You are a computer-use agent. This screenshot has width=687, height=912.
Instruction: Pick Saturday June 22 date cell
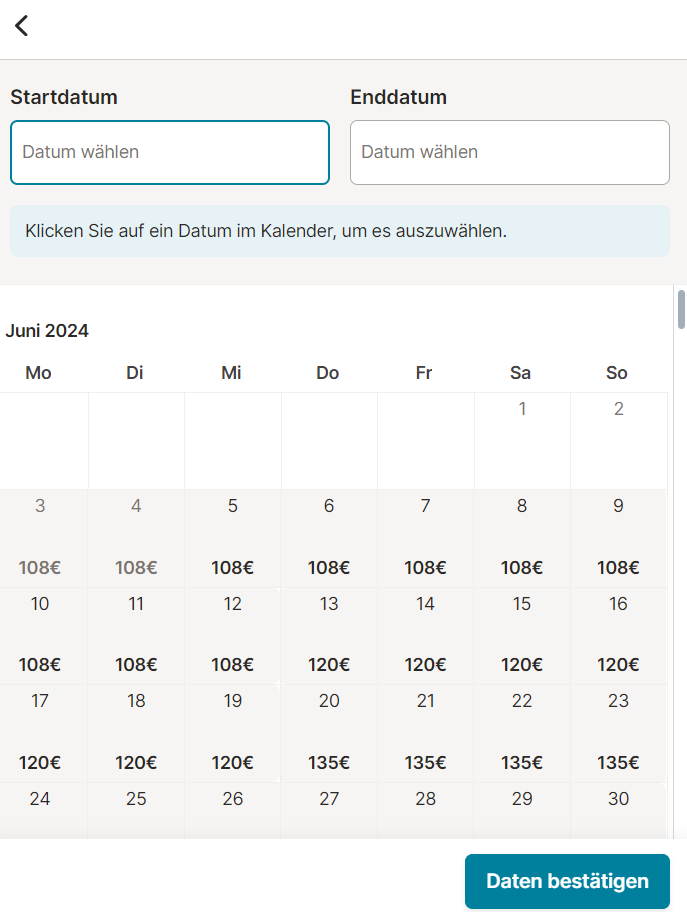pyautogui.click(x=522, y=733)
